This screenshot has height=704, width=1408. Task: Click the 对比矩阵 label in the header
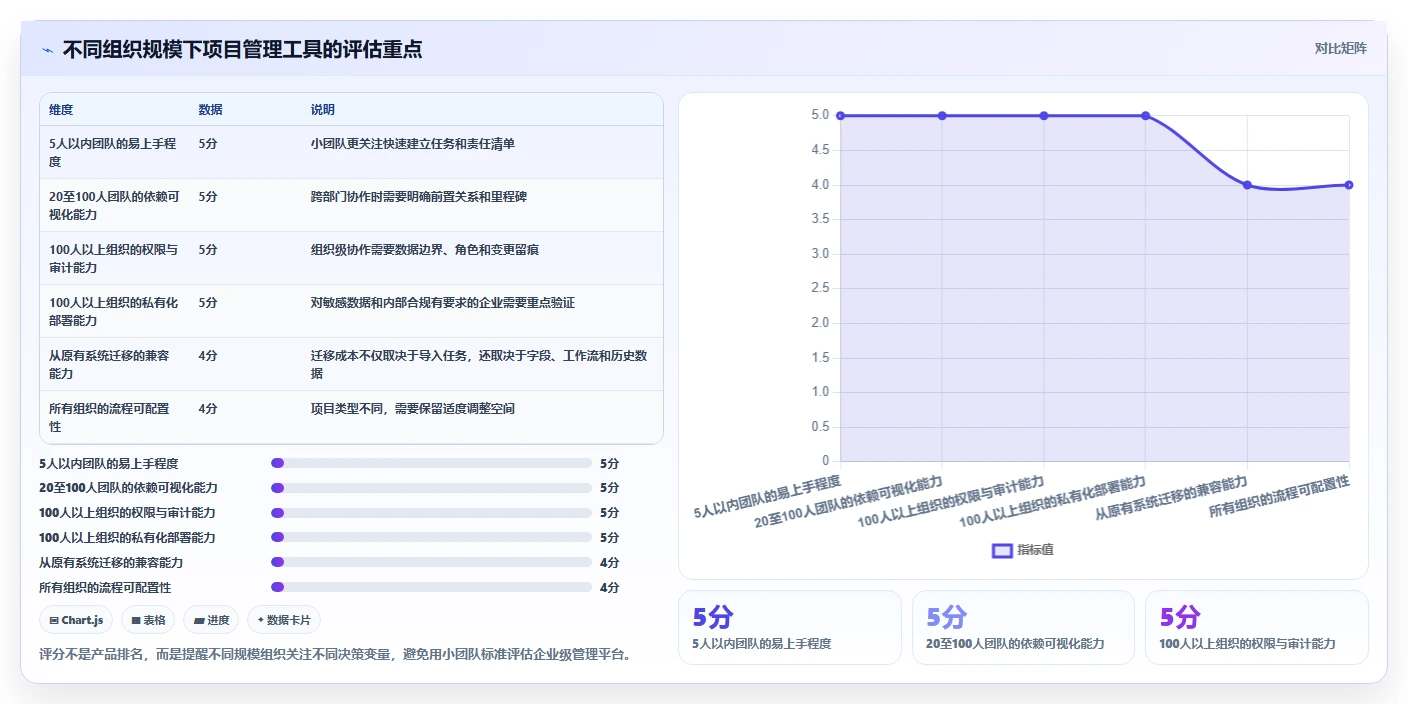click(1340, 48)
